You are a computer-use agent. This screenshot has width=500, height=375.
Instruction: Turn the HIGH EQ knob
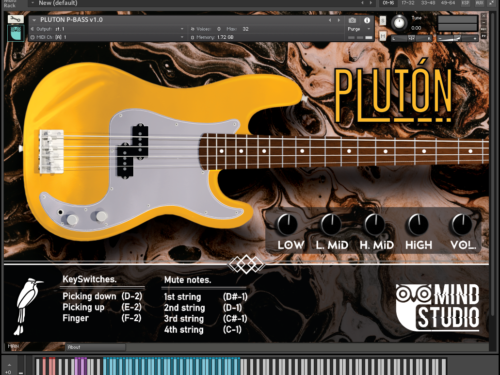tap(417, 224)
